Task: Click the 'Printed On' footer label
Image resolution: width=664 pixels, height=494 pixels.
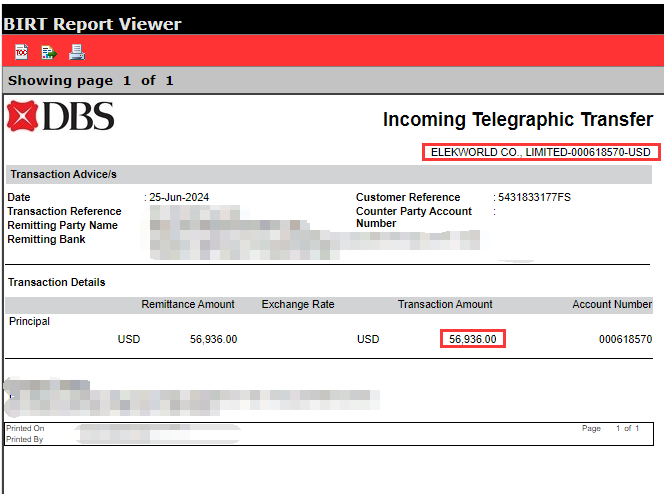Action: (x=25, y=428)
